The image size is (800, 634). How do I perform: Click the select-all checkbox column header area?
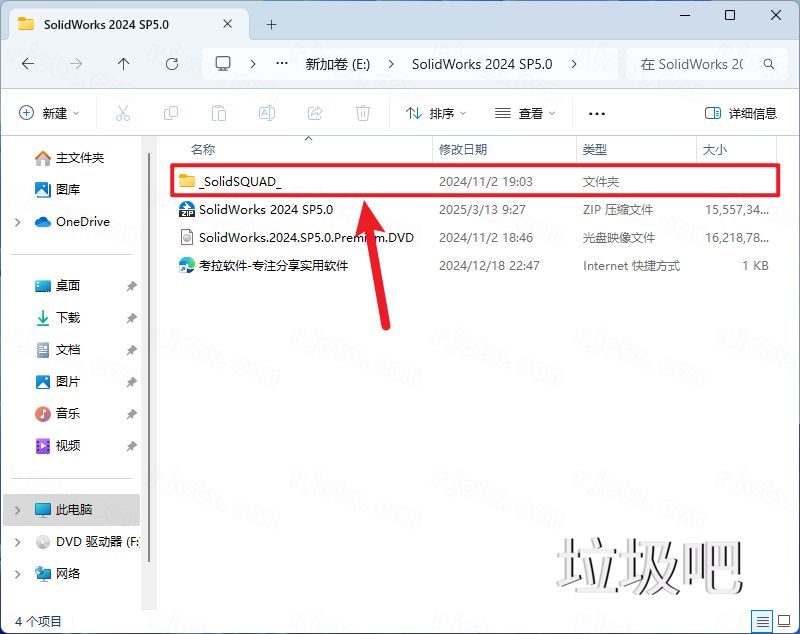pyautogui.click(x=174, y=149)
